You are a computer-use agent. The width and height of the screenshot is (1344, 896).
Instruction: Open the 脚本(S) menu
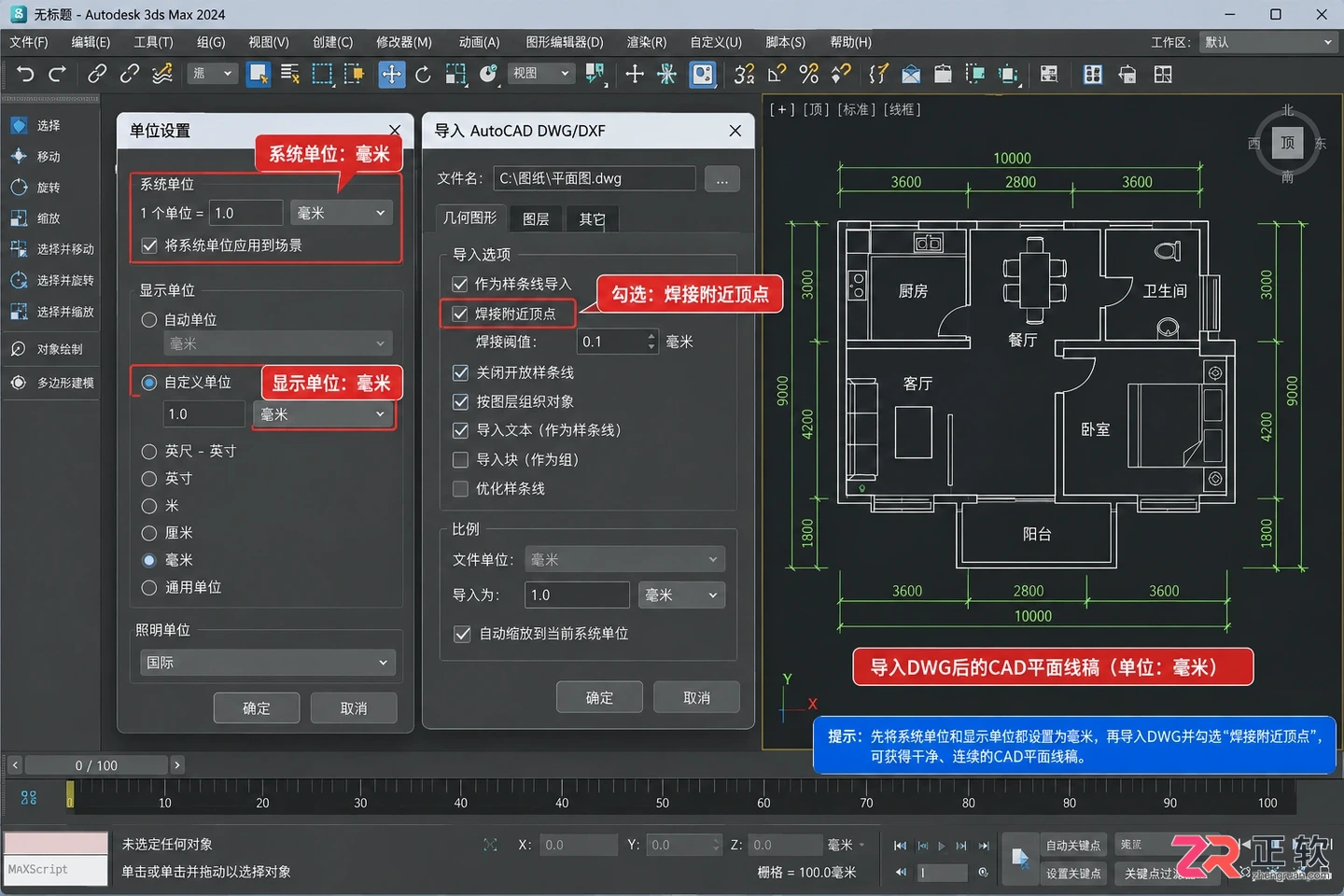(x=785, y=42)
